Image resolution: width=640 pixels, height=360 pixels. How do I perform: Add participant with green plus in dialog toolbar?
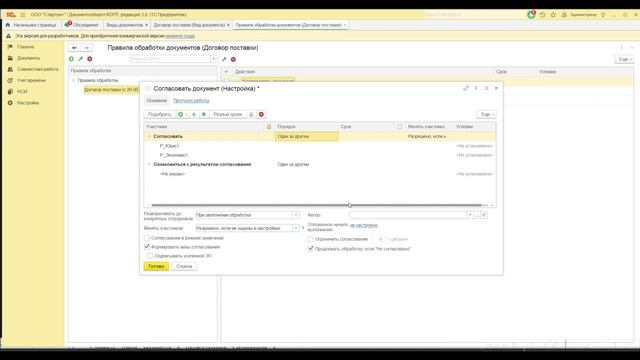click(x=180, y=115)
